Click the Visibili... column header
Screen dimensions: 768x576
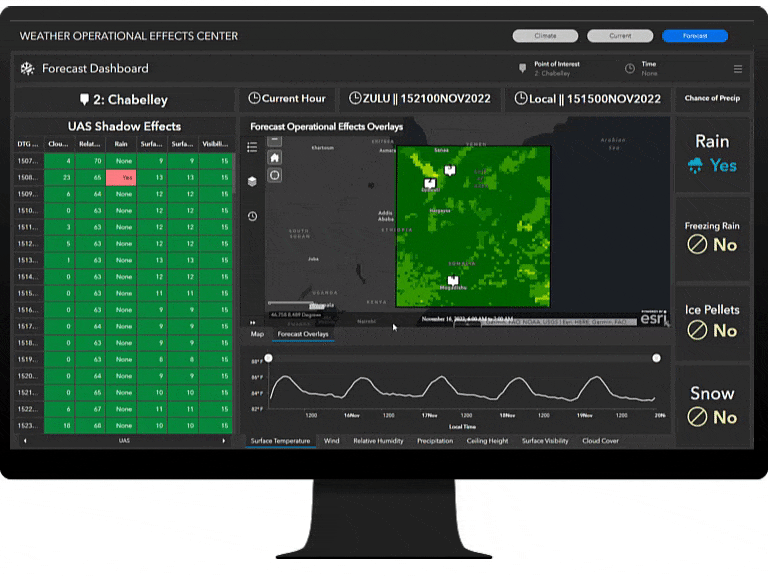(x=215, y=144)
